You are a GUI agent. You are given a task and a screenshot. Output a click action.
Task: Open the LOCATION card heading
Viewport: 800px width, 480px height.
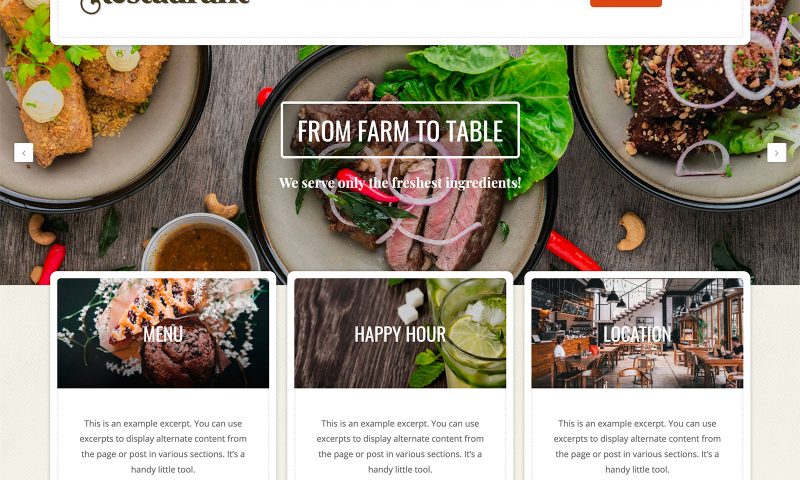click(637, 334)
